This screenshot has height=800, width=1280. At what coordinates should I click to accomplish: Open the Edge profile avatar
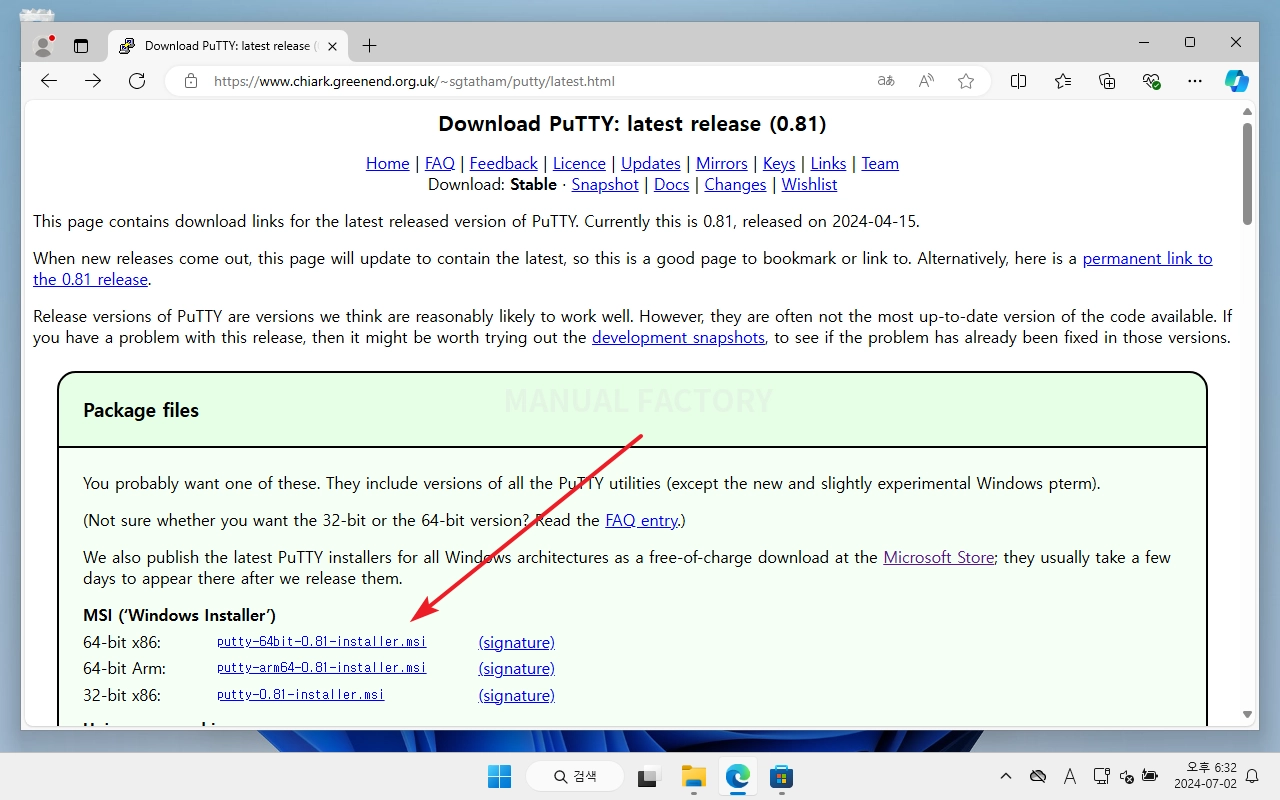[43, 45]
